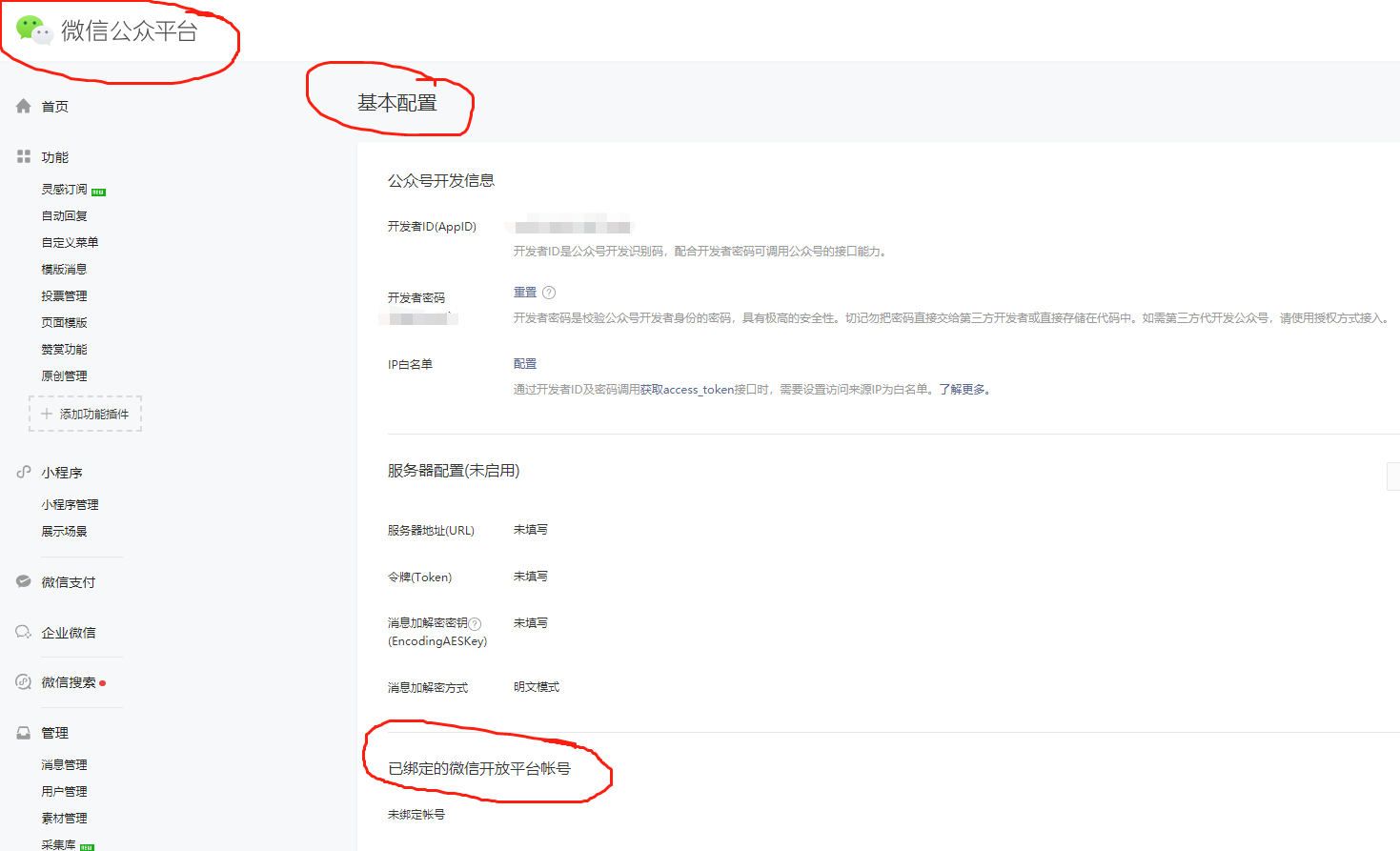The height and width of the screenshot is (851, 1400).
Task: Click the 服务器配置(未启用) heading
Action: point(454,471)
